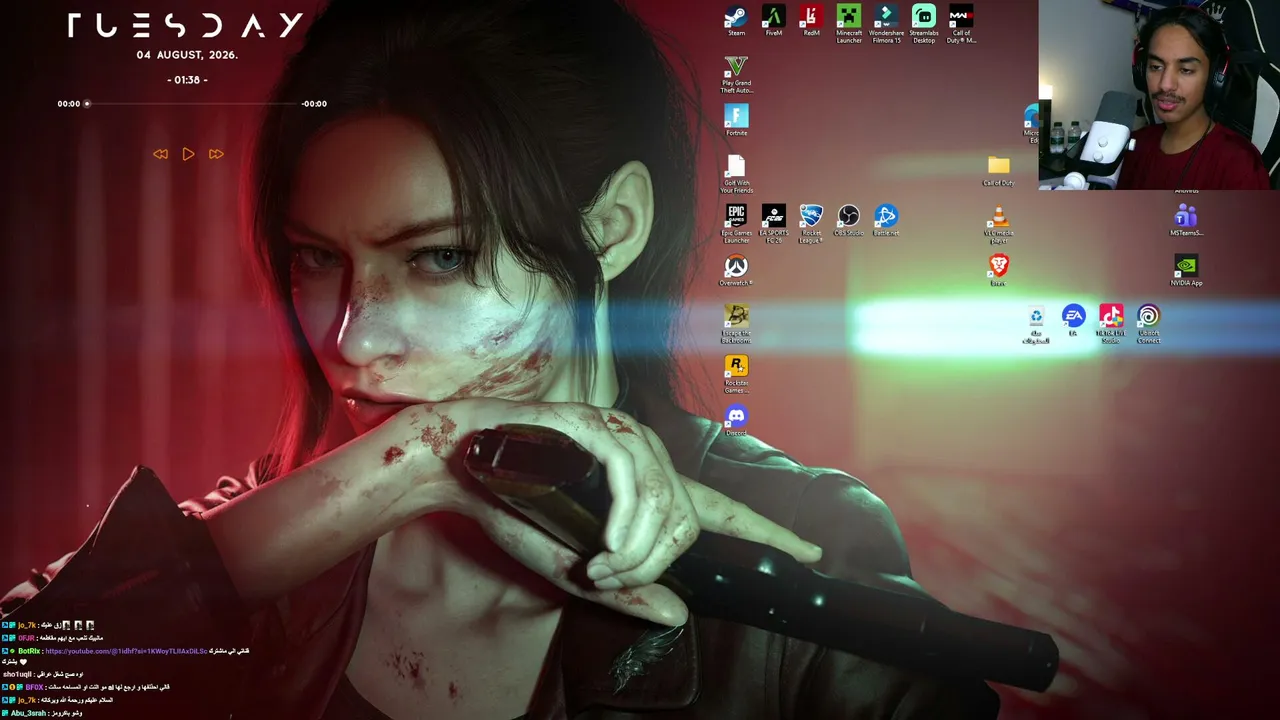1280x720 pixels.
Task: Click username 0FJR in chat
Action: [26, 638]
